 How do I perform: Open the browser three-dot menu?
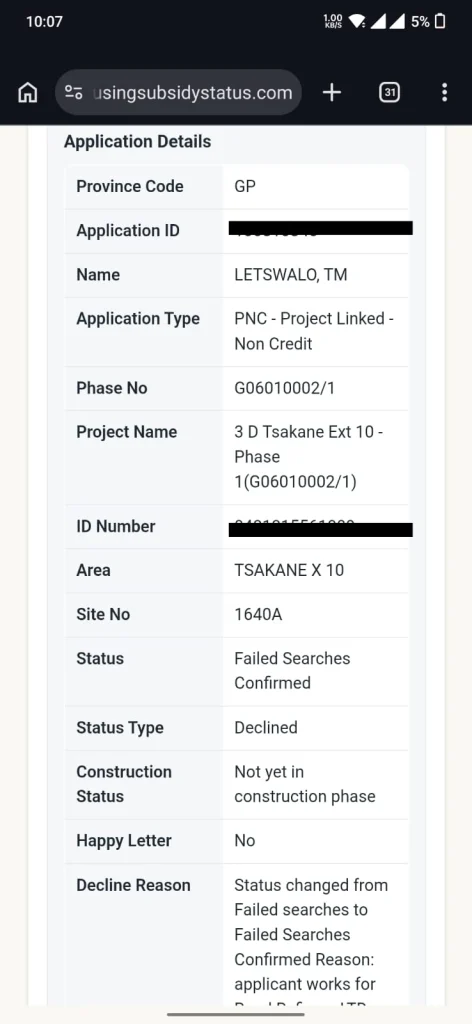pyautogui.click(x=444, y=93)
